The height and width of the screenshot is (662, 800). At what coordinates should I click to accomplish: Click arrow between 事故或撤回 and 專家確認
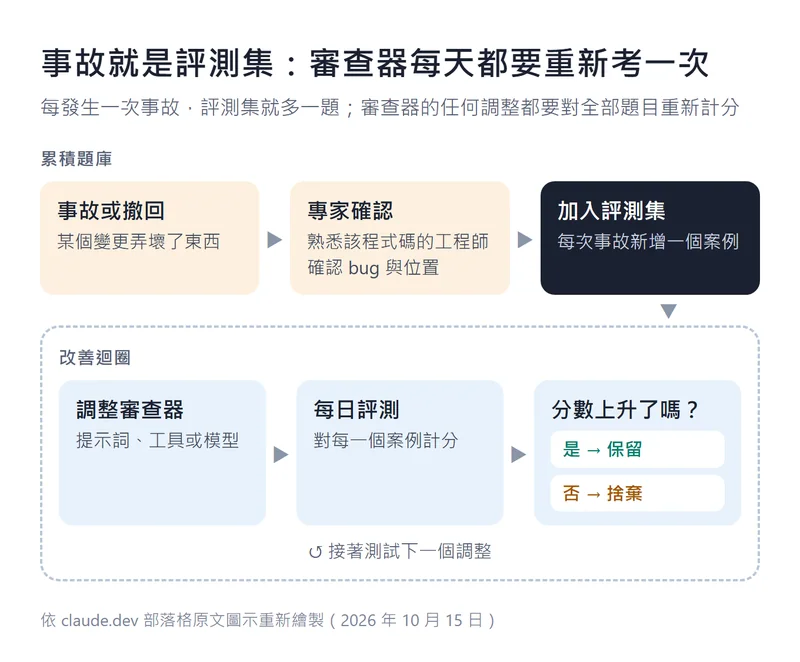point(274,239)
